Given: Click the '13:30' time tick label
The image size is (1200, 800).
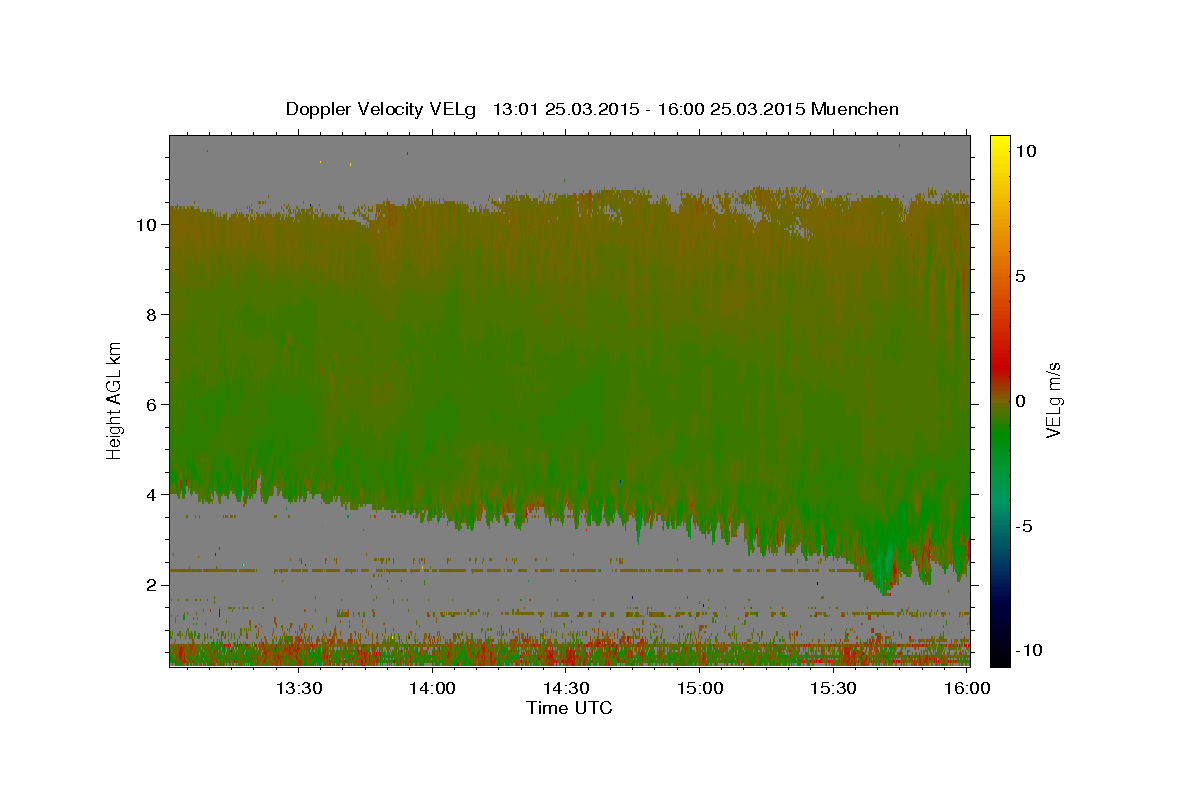Looking at the screenshot, I should pos(298,688).
